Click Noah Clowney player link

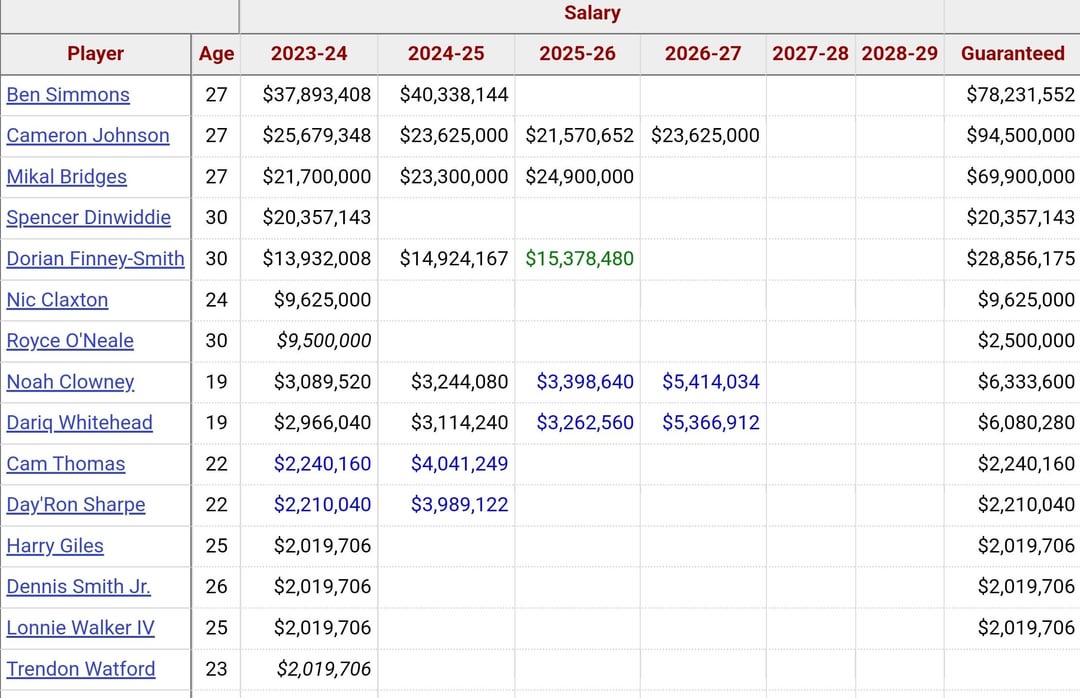(x=70, y=382)
